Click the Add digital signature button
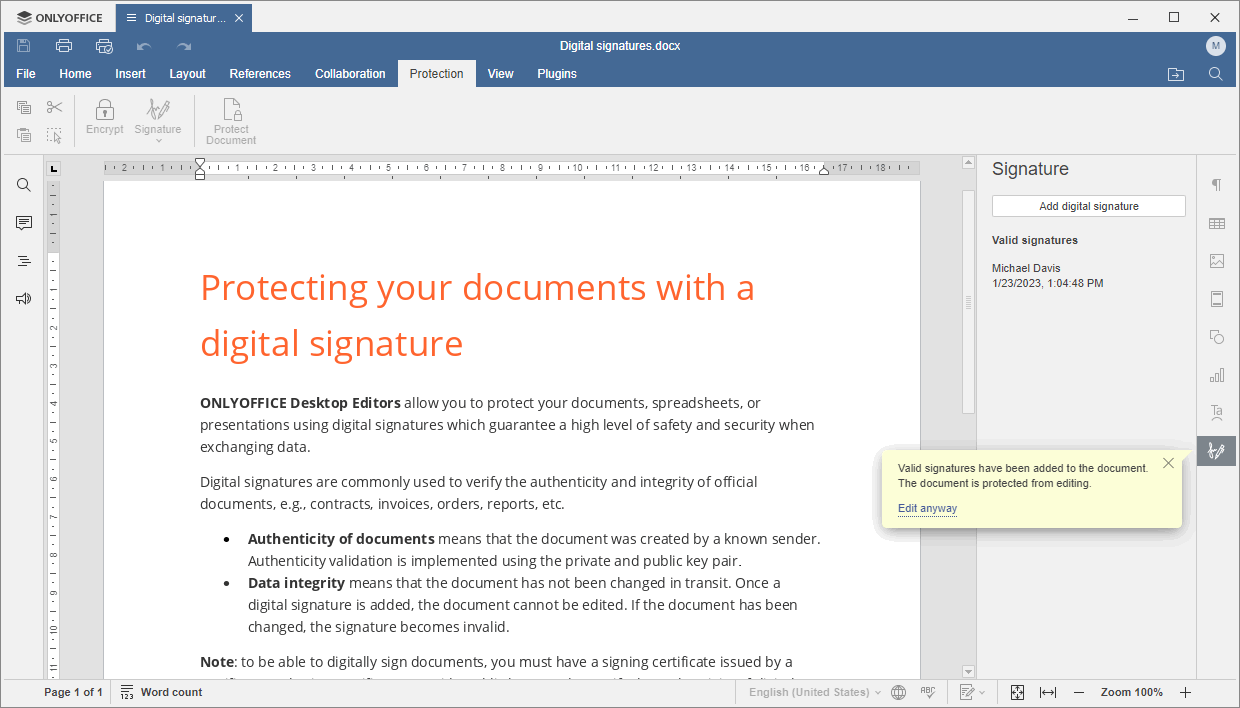Viewport: 1240px width, 708px height. [1088, 205]
